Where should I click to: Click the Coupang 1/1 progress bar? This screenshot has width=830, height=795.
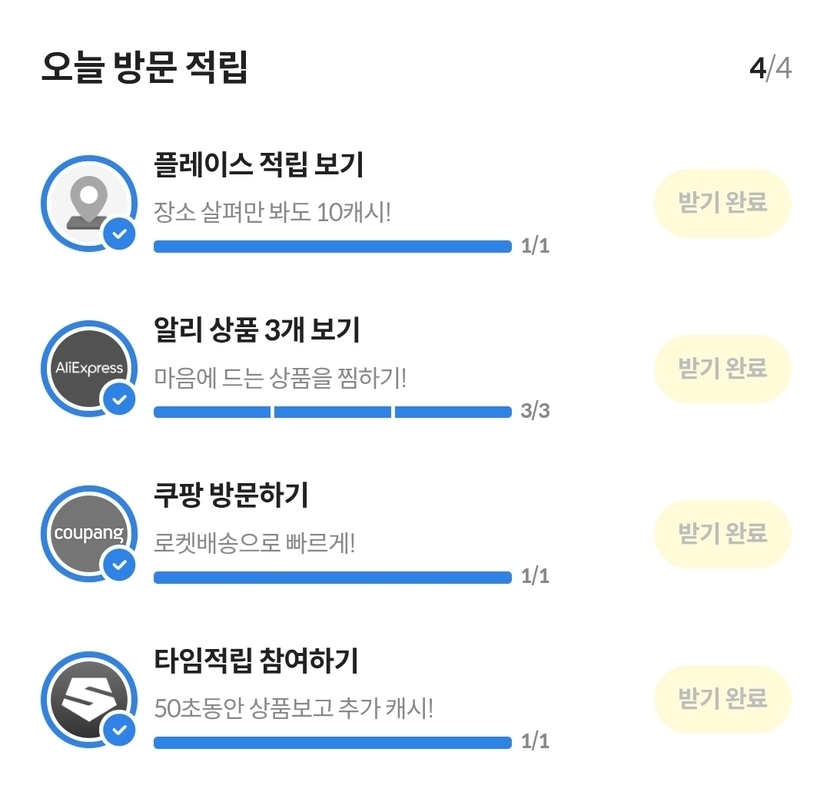click(x=332, y=577)
